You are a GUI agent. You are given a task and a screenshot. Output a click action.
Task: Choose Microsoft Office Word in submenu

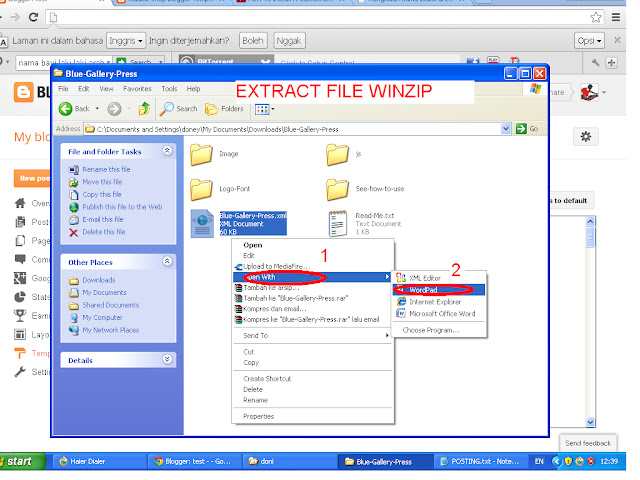coord(439,314)
